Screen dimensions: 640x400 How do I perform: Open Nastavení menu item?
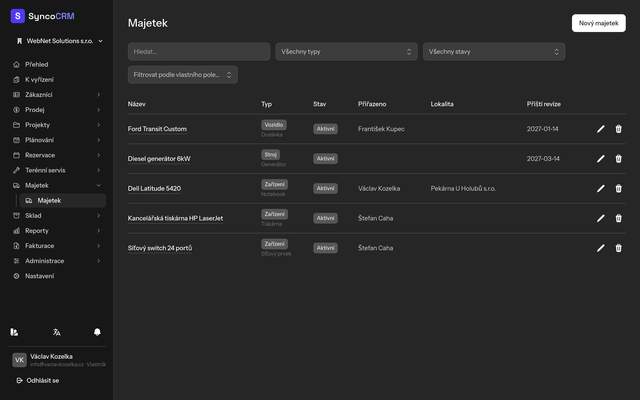point(57,276)
